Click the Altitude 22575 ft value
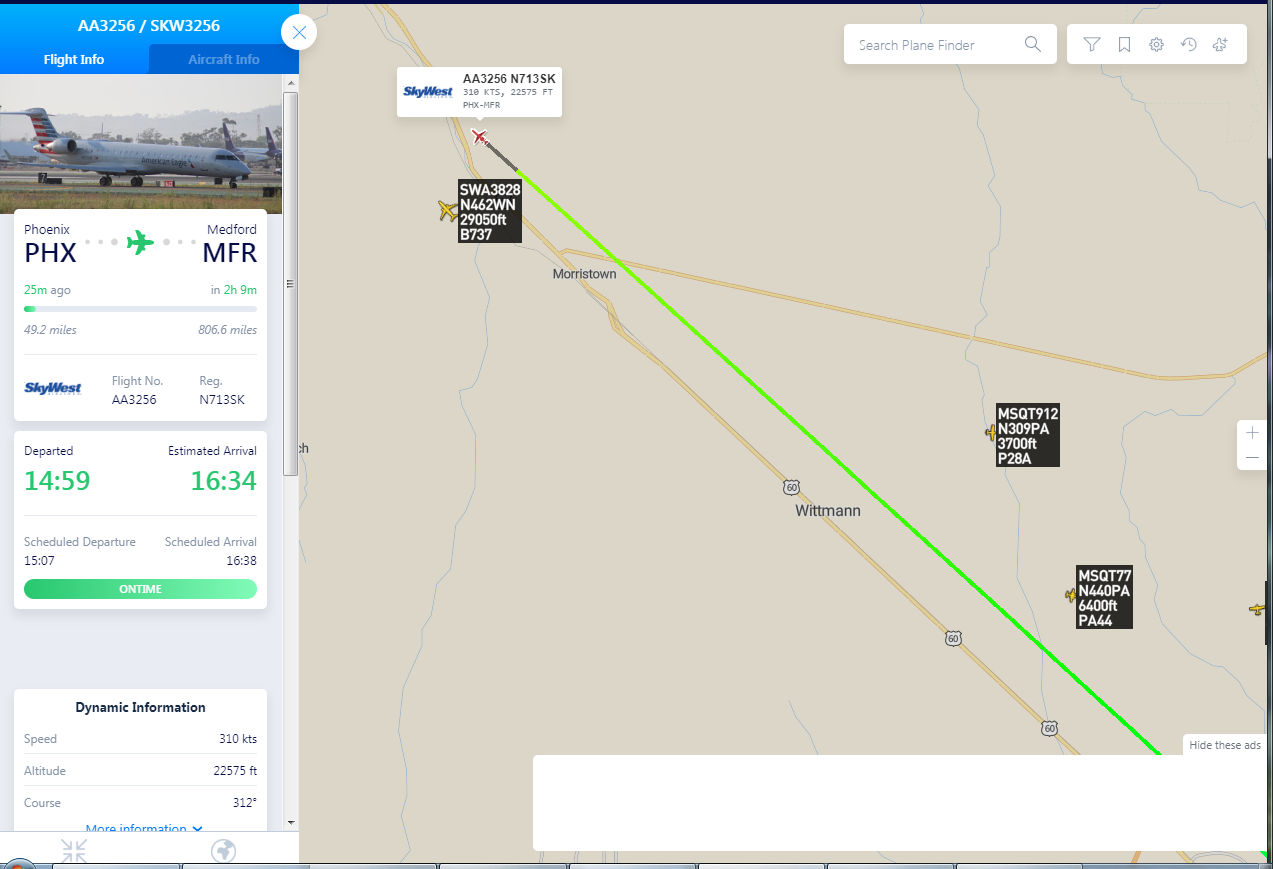 click(x=236, y=771)
